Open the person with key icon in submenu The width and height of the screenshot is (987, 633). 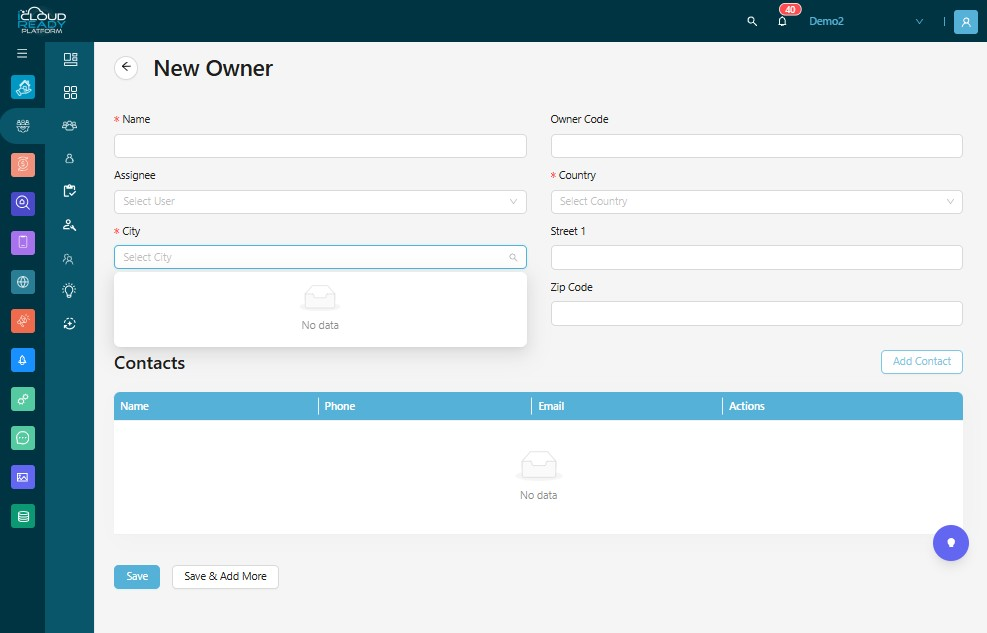pyautogui.click(x=70, y=225)
